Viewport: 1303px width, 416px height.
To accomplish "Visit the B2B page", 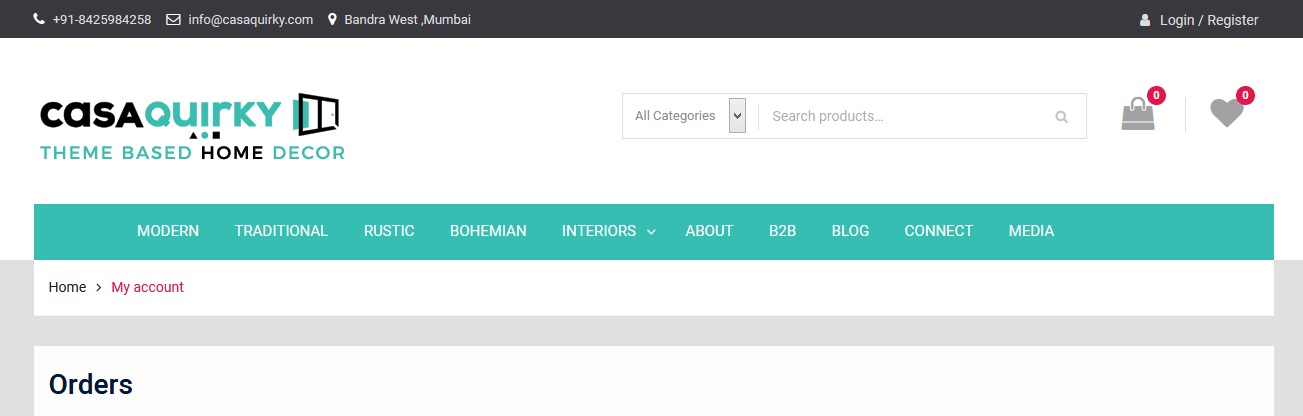I will point(782,231).
